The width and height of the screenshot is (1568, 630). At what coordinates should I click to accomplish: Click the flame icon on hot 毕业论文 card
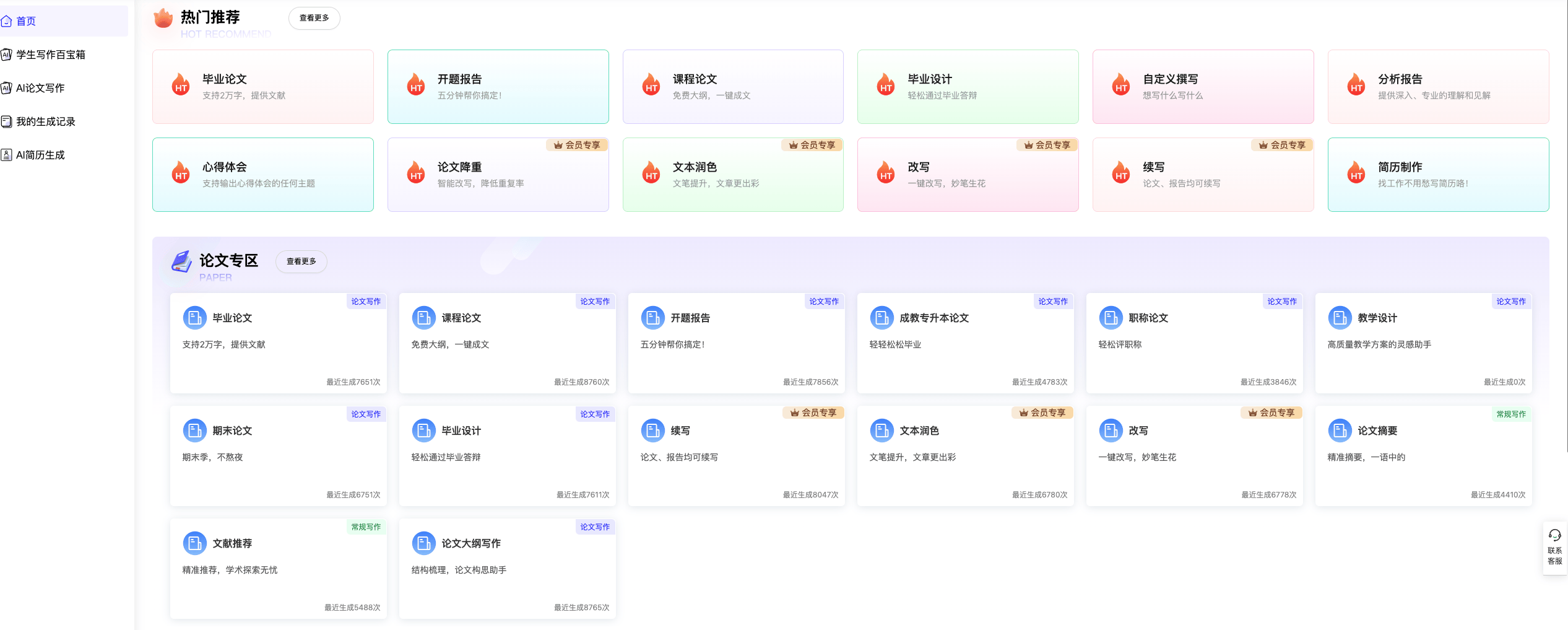tap(181, 84)
